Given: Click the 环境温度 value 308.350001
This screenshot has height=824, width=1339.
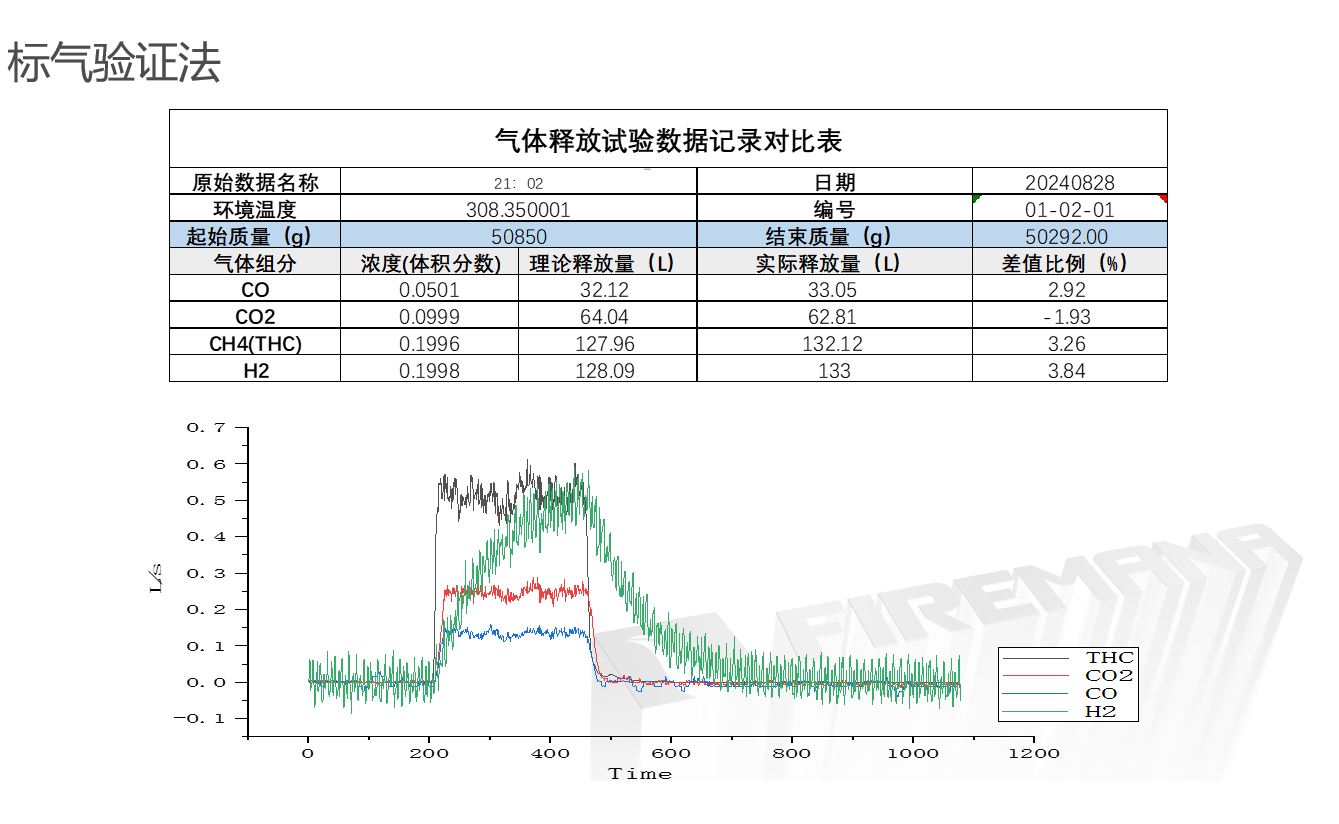Looking at the screenshot, I should click(x=518, y=209).
